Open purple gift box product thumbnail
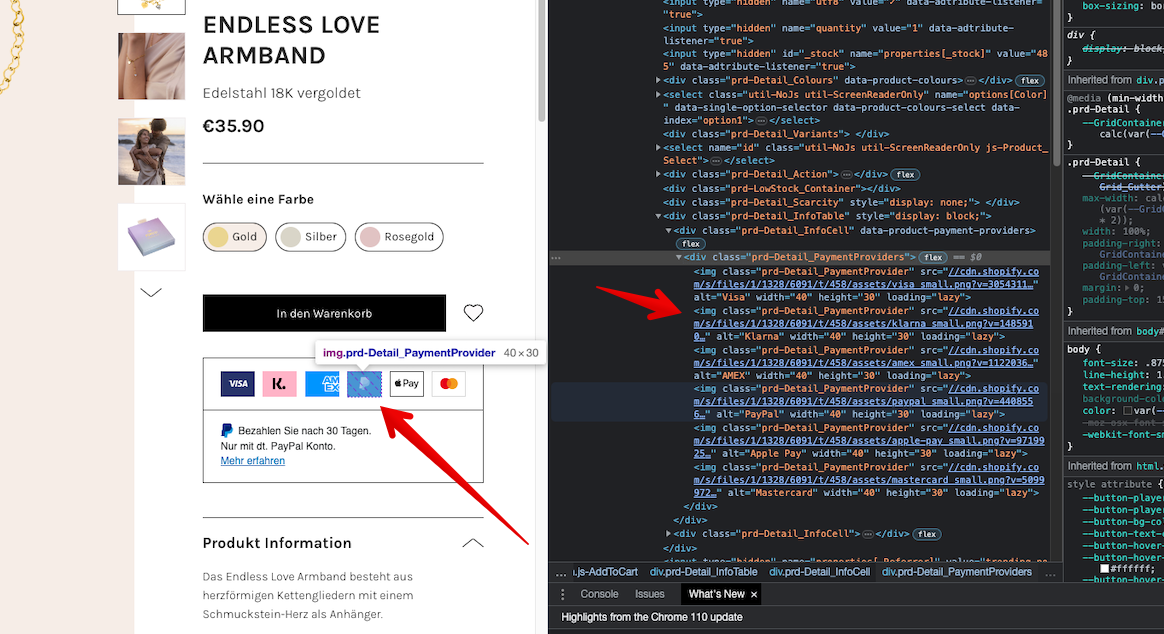This screenshot has width=1164, height=634. tap(151, 237)
